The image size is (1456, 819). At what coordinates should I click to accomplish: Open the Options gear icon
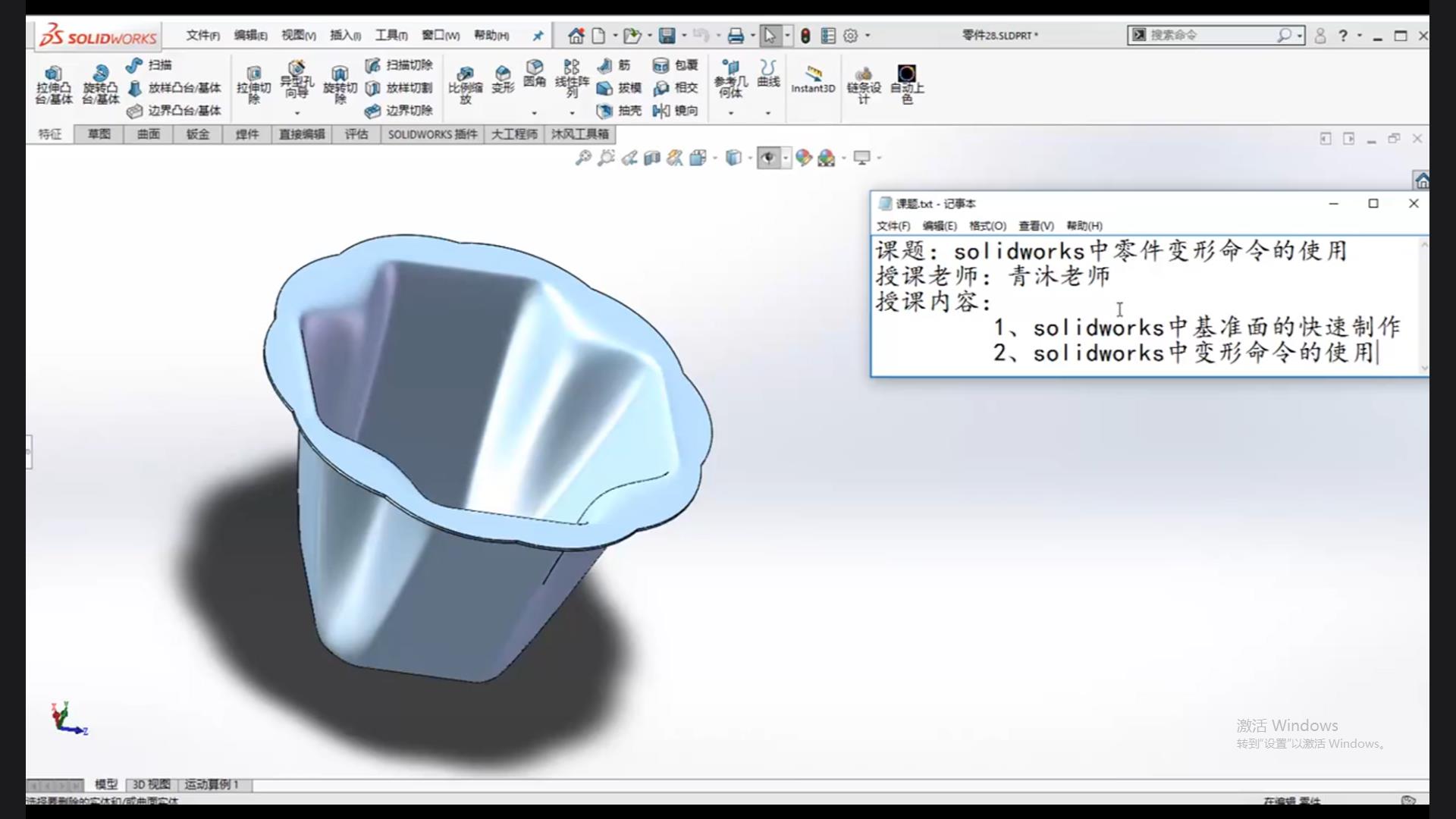(851, 36)
